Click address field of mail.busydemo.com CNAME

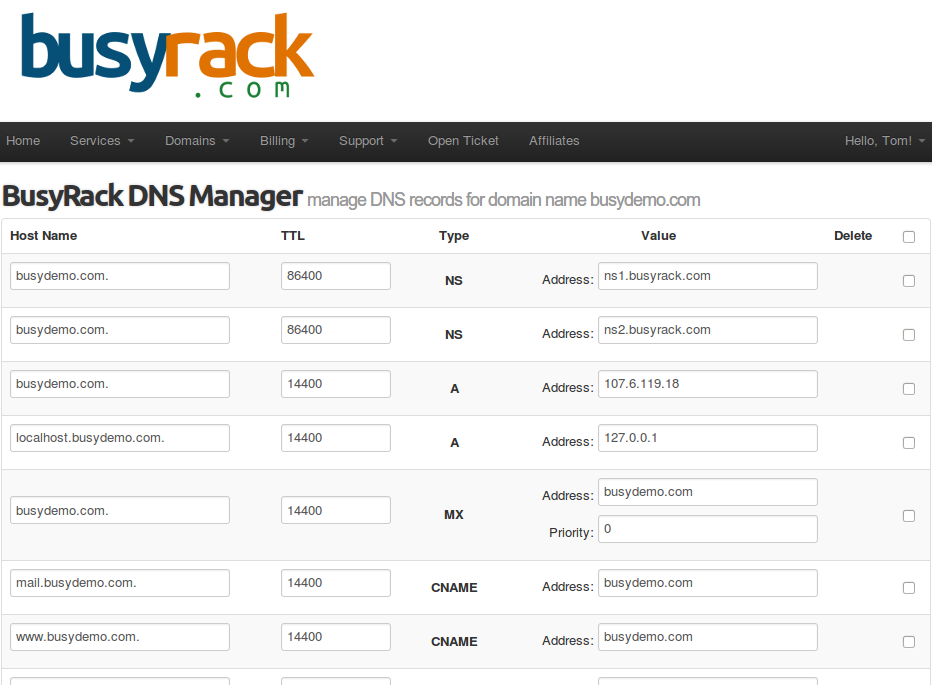(x=708, y=583)
